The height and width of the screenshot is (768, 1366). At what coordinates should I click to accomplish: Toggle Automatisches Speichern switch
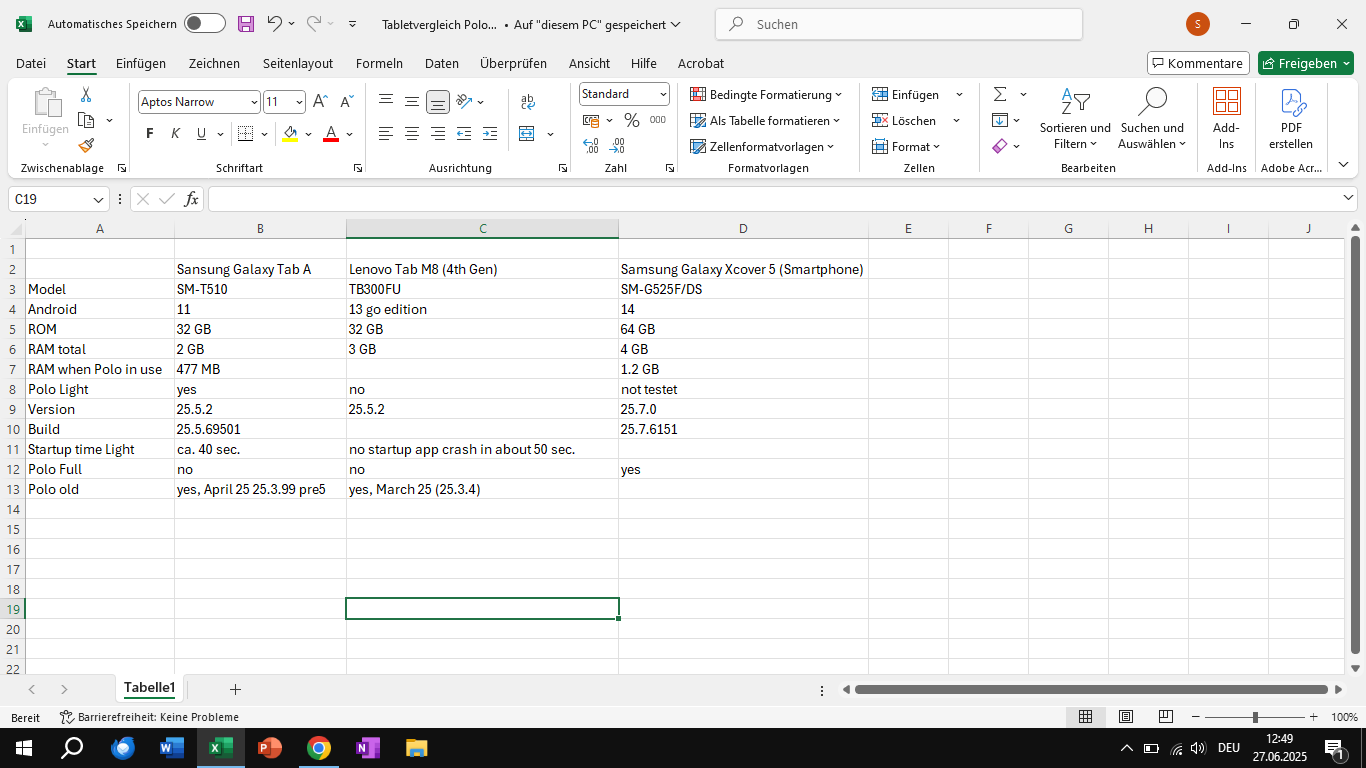[205, 24]
